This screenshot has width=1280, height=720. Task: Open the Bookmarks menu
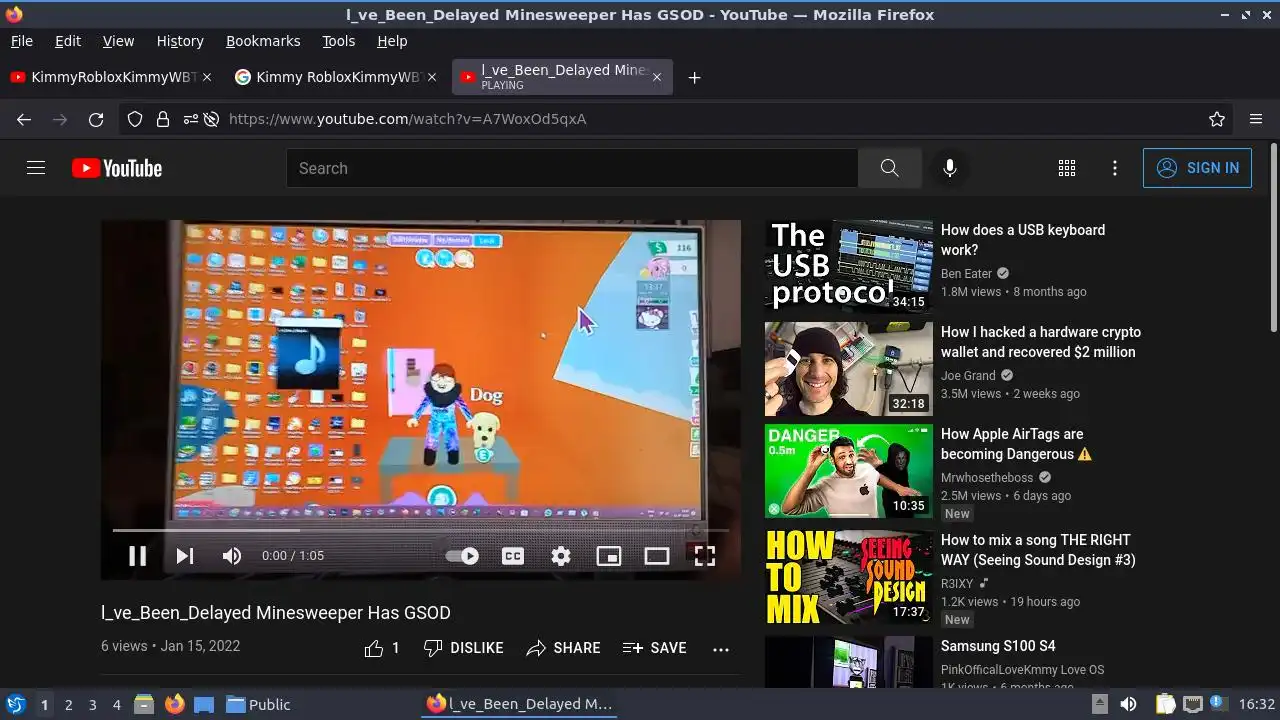[x=263, y=41]
